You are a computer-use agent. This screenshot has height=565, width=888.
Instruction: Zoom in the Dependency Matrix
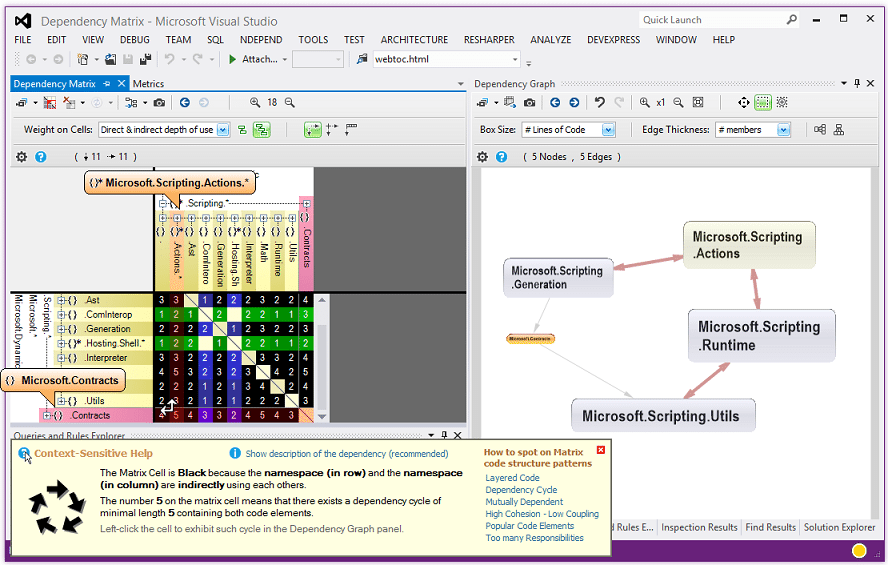(x=255, y=102)
